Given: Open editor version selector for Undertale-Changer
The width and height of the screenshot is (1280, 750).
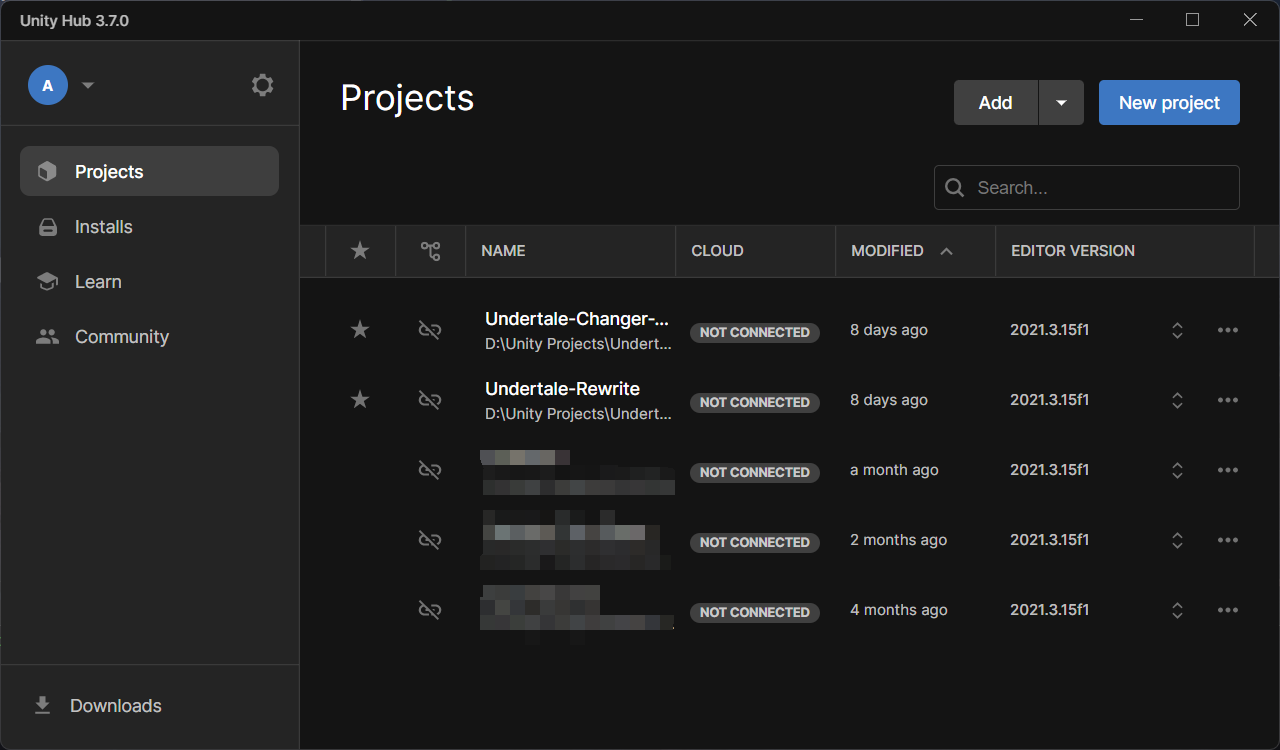Looking at the screenshot, I should tap(1177, 330).
